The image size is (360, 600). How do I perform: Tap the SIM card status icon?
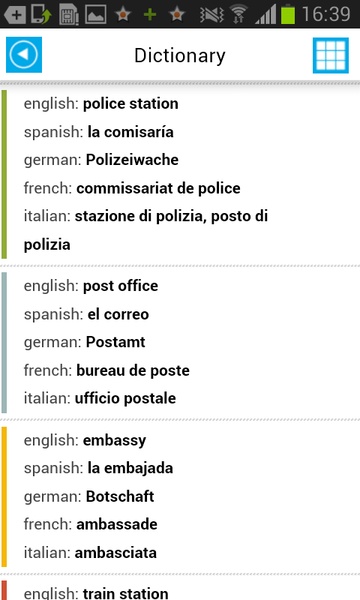coord(69,15)
